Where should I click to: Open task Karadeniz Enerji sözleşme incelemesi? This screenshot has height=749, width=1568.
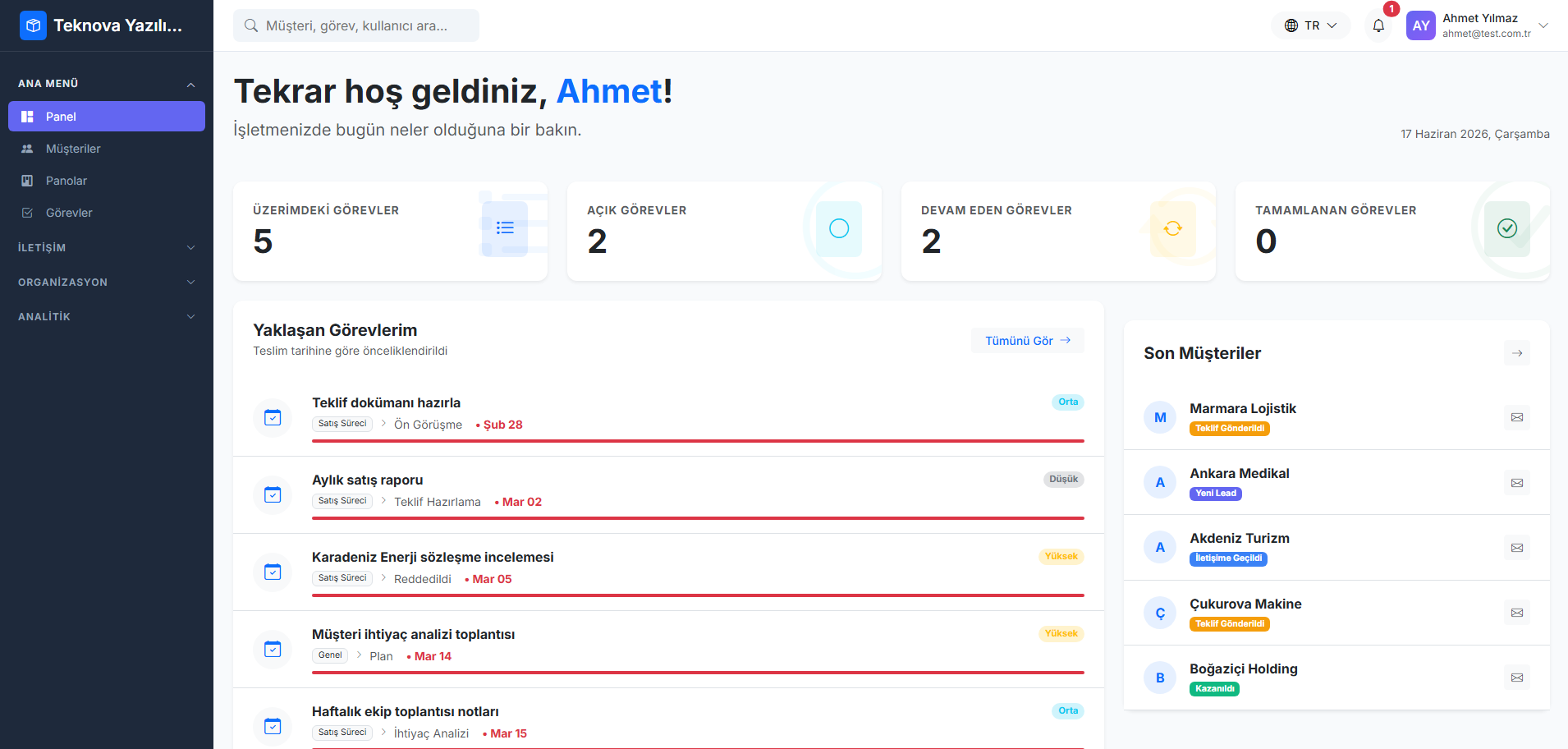tap(433, 557)
